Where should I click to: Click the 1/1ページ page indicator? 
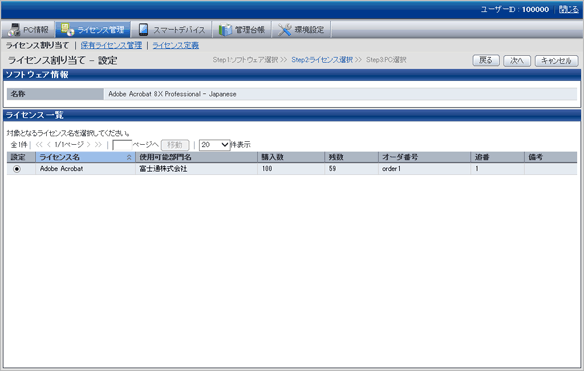pos(69,145)
